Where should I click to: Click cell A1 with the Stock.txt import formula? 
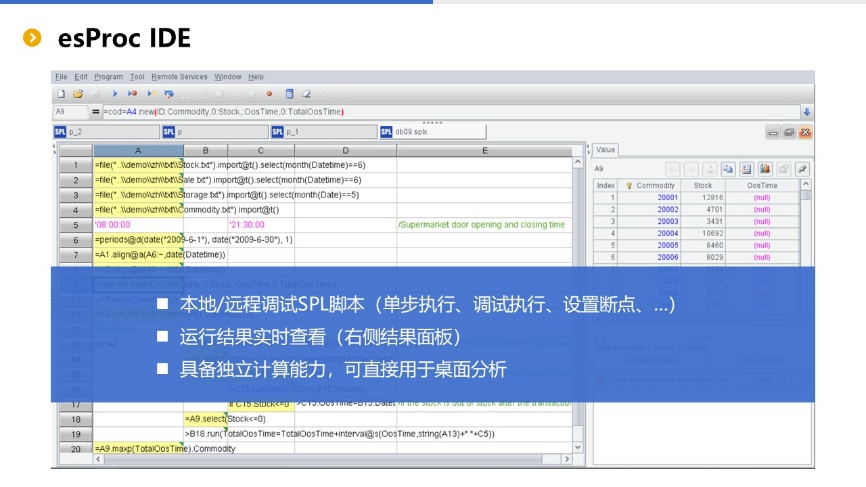[x=138, y=165]
